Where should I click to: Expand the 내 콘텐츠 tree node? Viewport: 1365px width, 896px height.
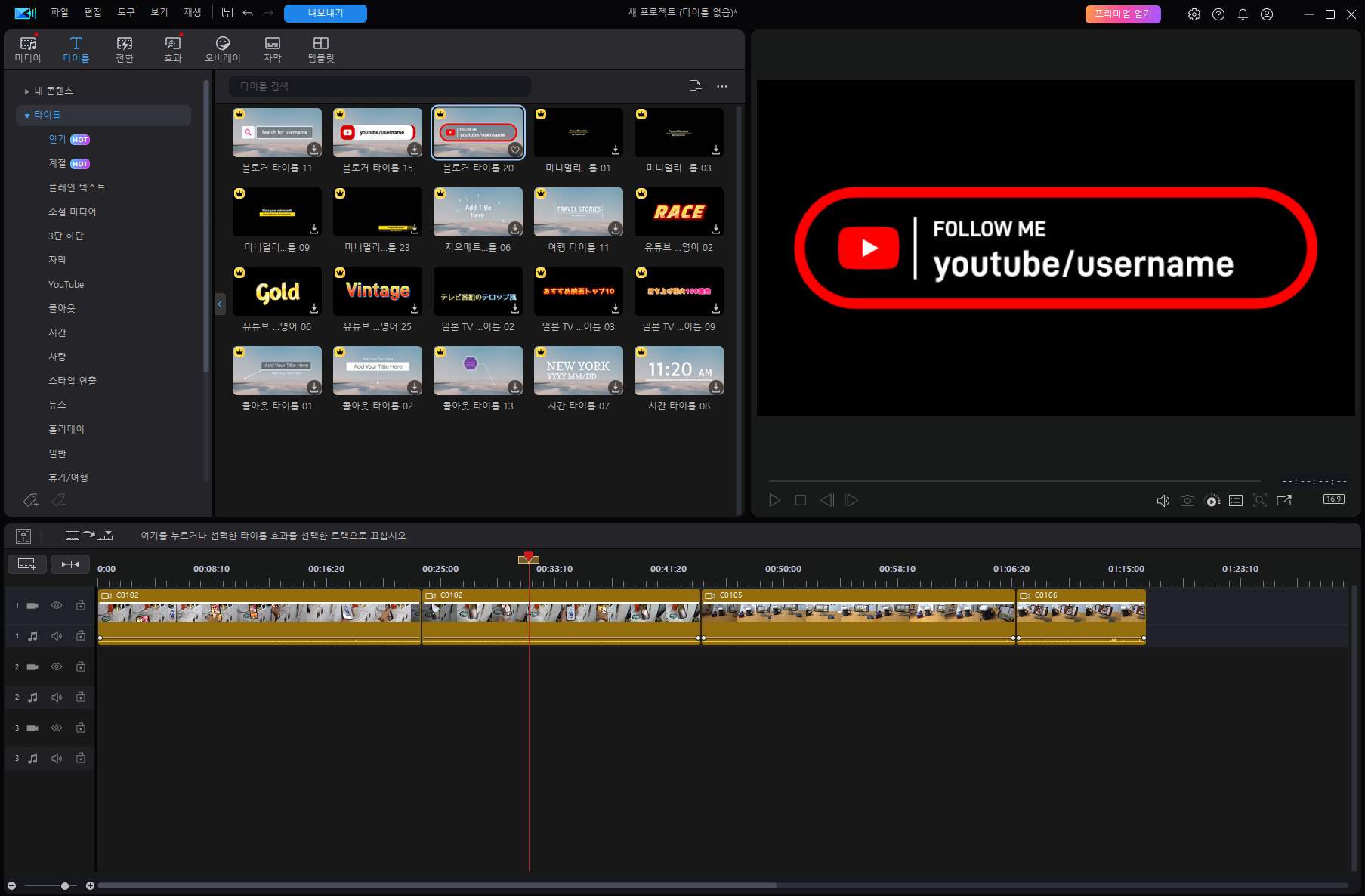[x=27, y=91]
